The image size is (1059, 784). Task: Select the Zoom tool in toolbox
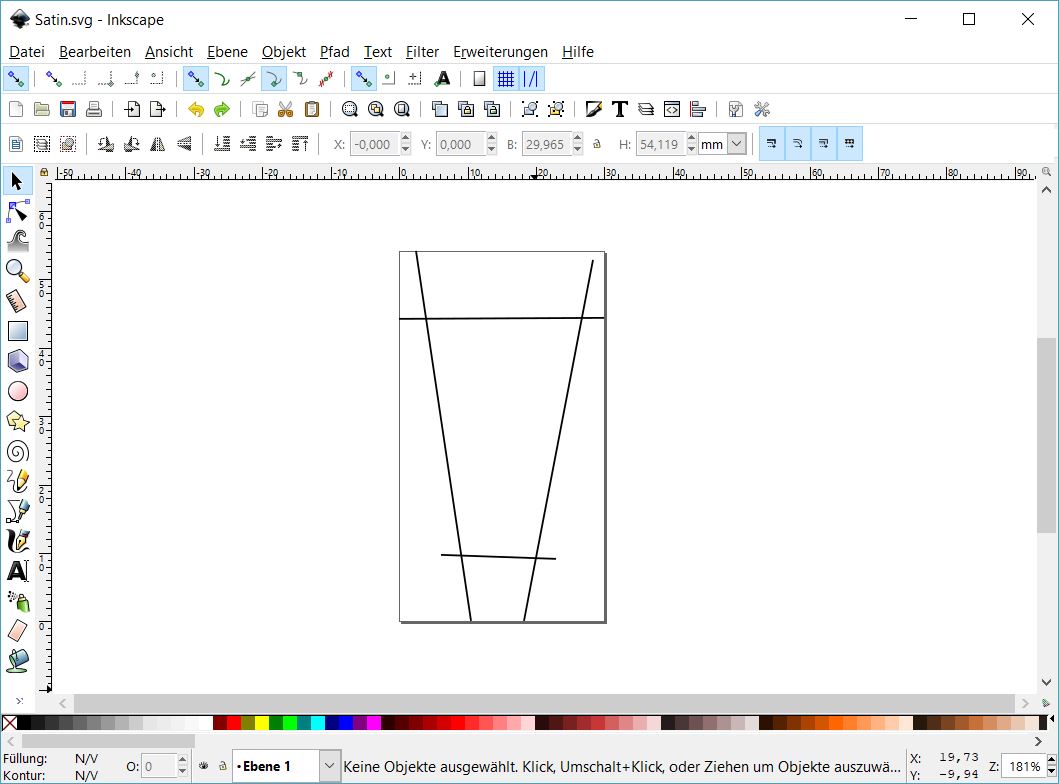tap(18, 271)
